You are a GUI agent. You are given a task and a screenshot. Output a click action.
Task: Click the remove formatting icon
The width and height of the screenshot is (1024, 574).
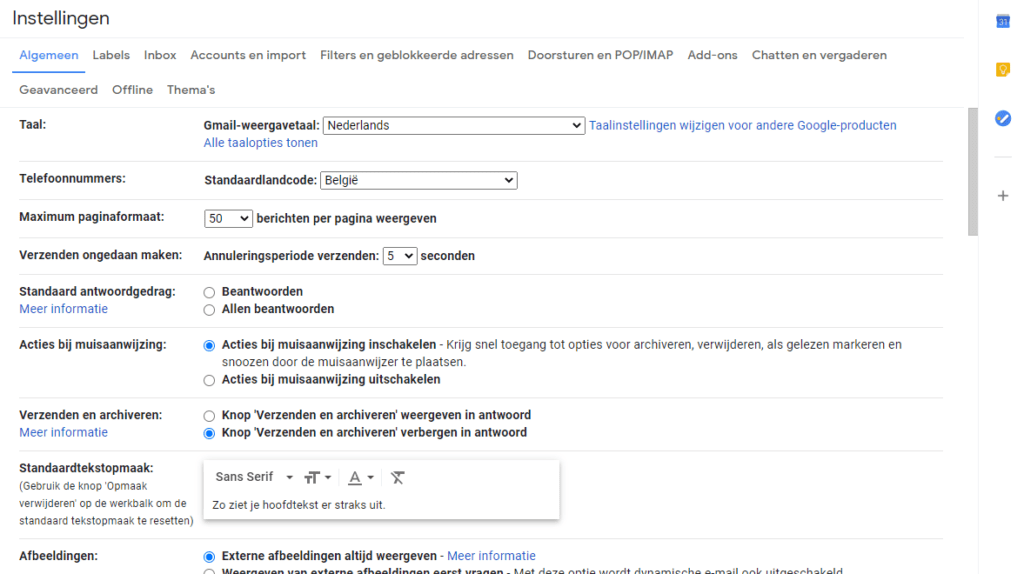[397, 478]
